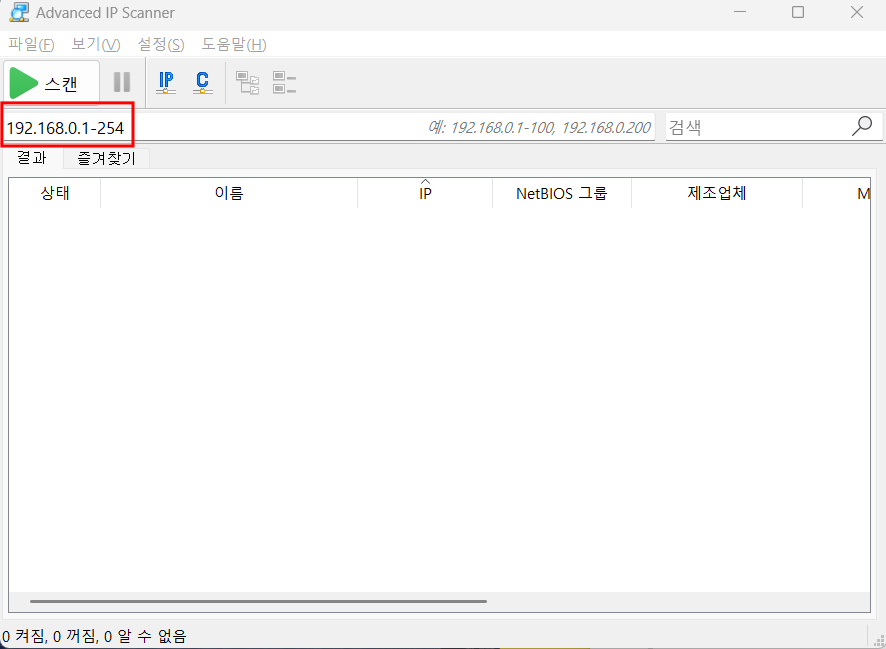This screenshot has width=886, height=649.
Task: Open the 도움말(H) menu
Action: [234, 45]
